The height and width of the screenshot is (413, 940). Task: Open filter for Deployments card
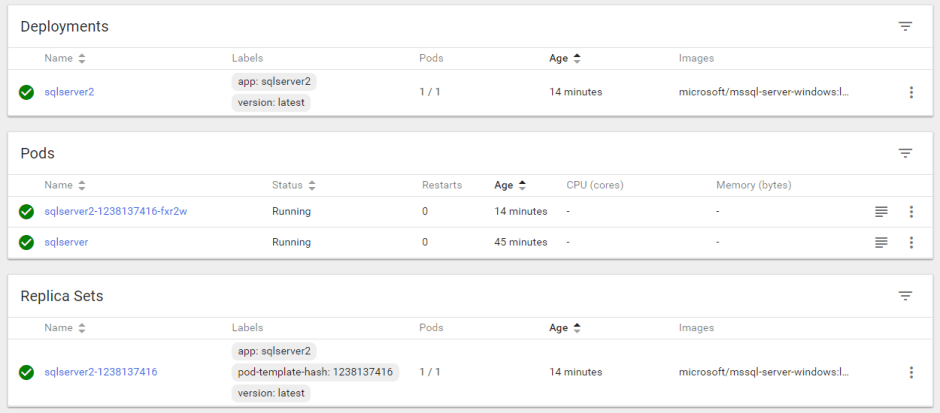point(905,26)
